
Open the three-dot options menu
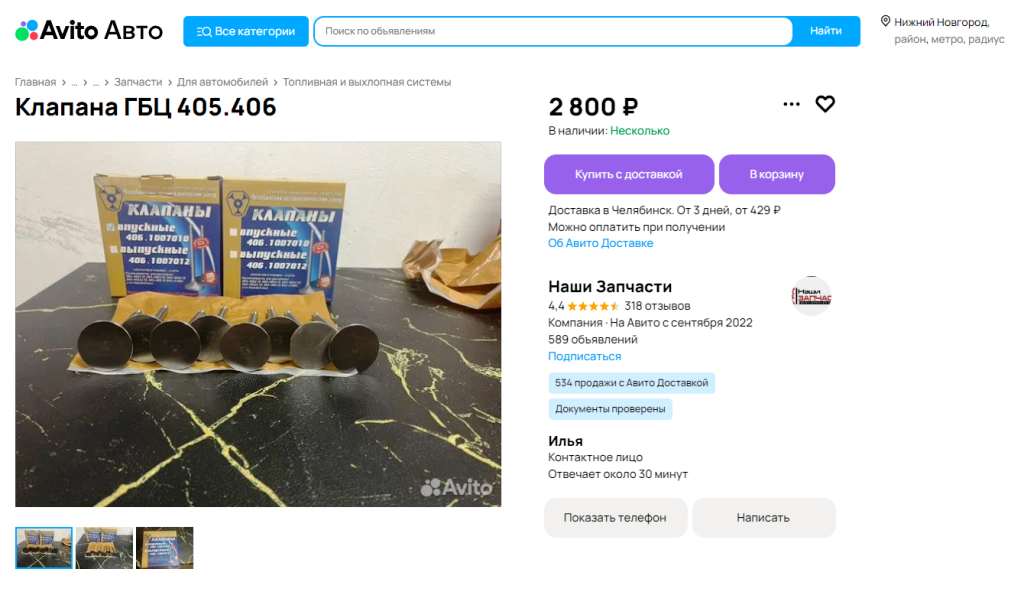[792, 104]
